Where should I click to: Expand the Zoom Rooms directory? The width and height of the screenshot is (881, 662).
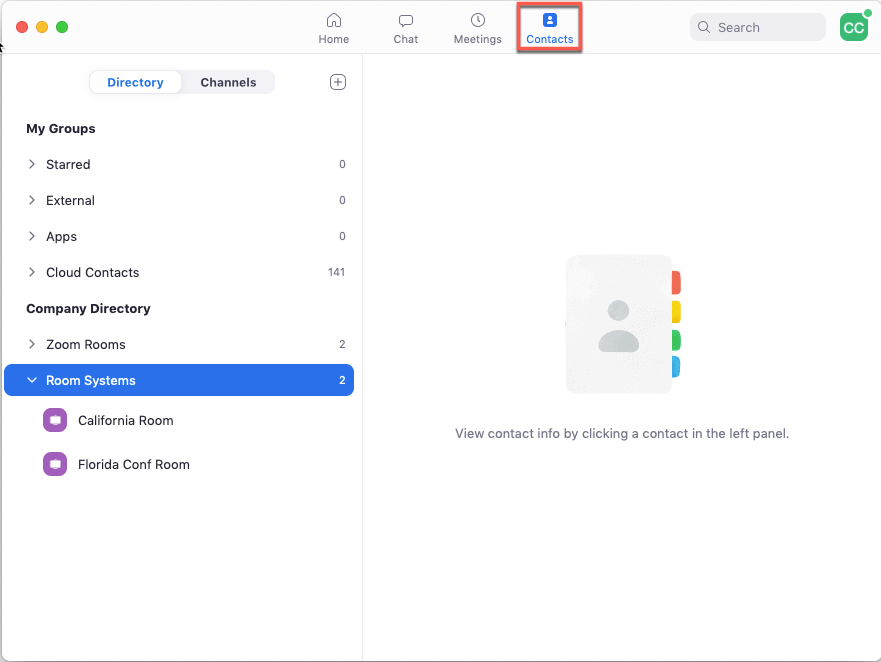(32, 344)
